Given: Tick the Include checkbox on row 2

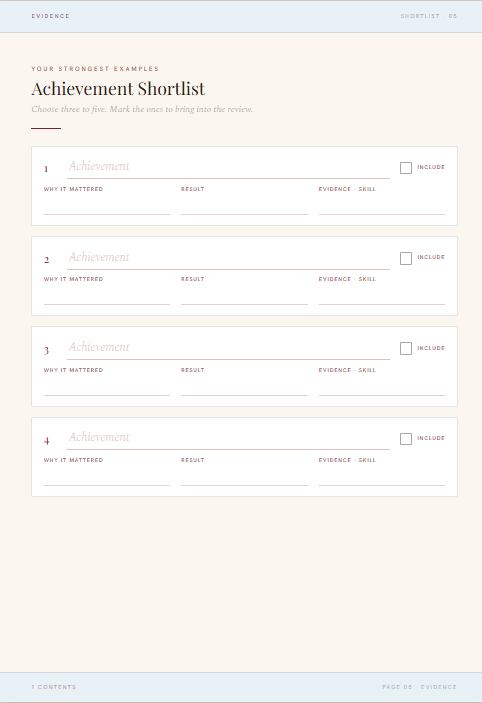Looking at the screenshot, I should pos(406,258).
